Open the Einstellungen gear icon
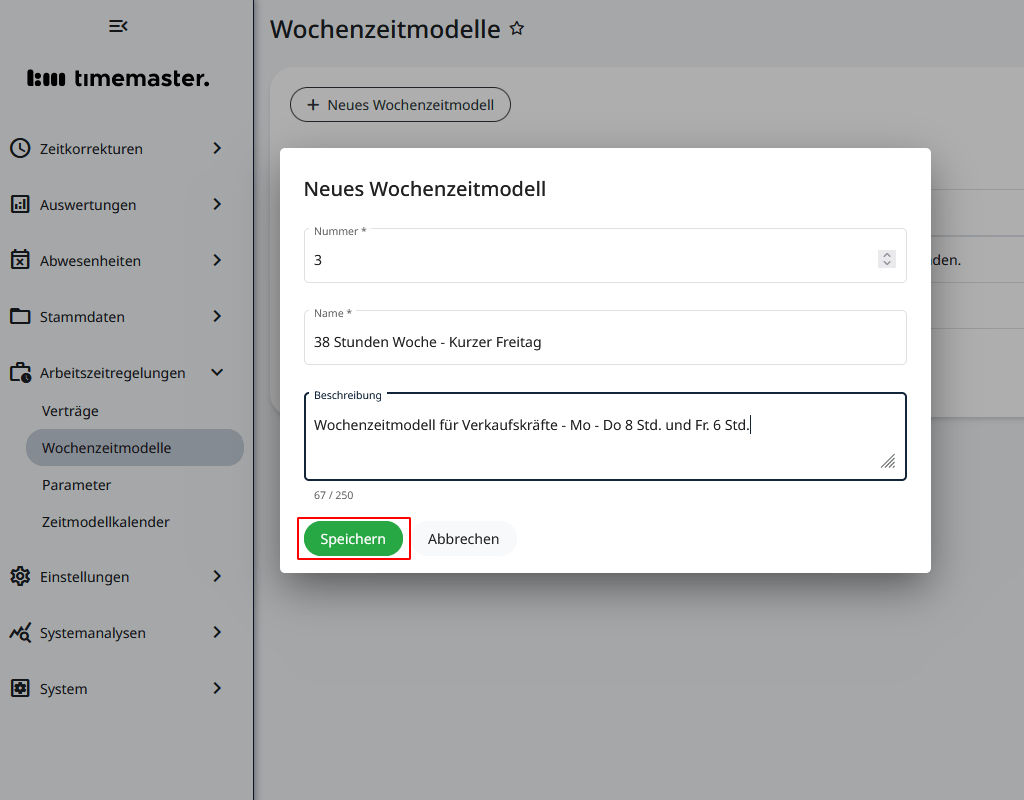This screenshot has height=800, width=1024. [20, 577]
